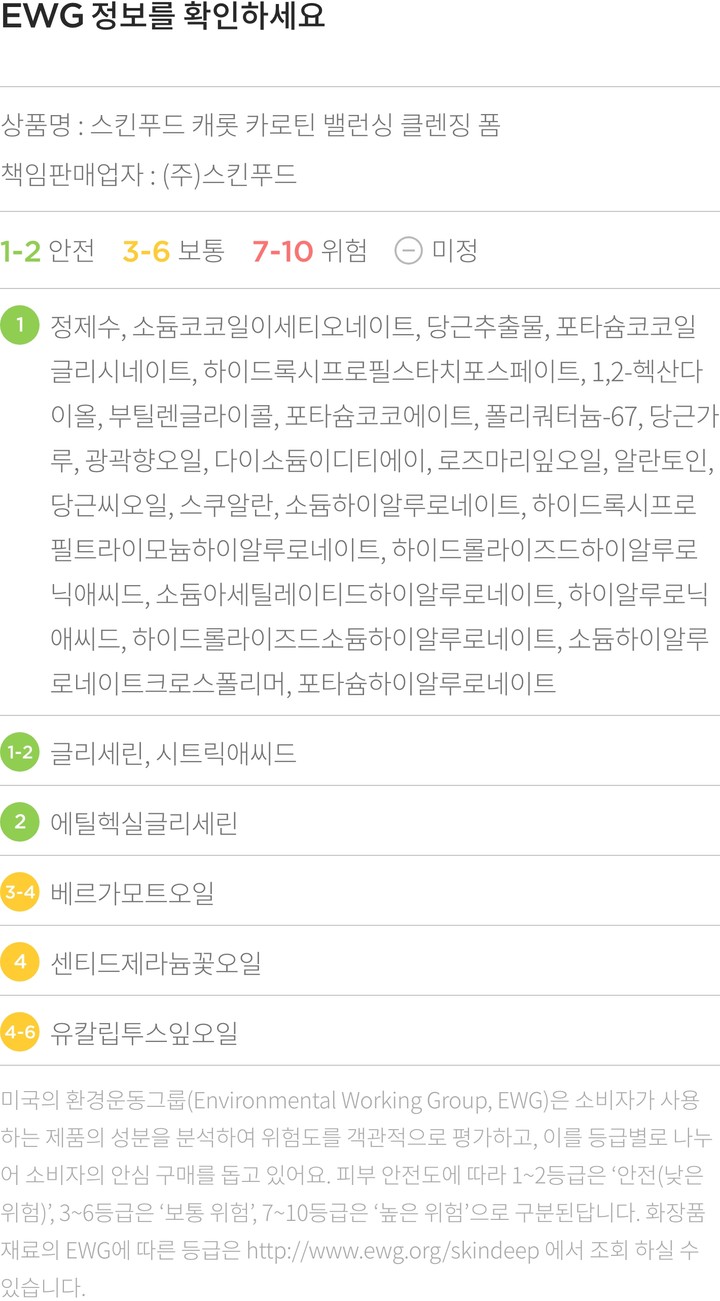Click the undetermined minus-circle legend icon
Viewport: 720px width, 1301px height.
[408, 250]
